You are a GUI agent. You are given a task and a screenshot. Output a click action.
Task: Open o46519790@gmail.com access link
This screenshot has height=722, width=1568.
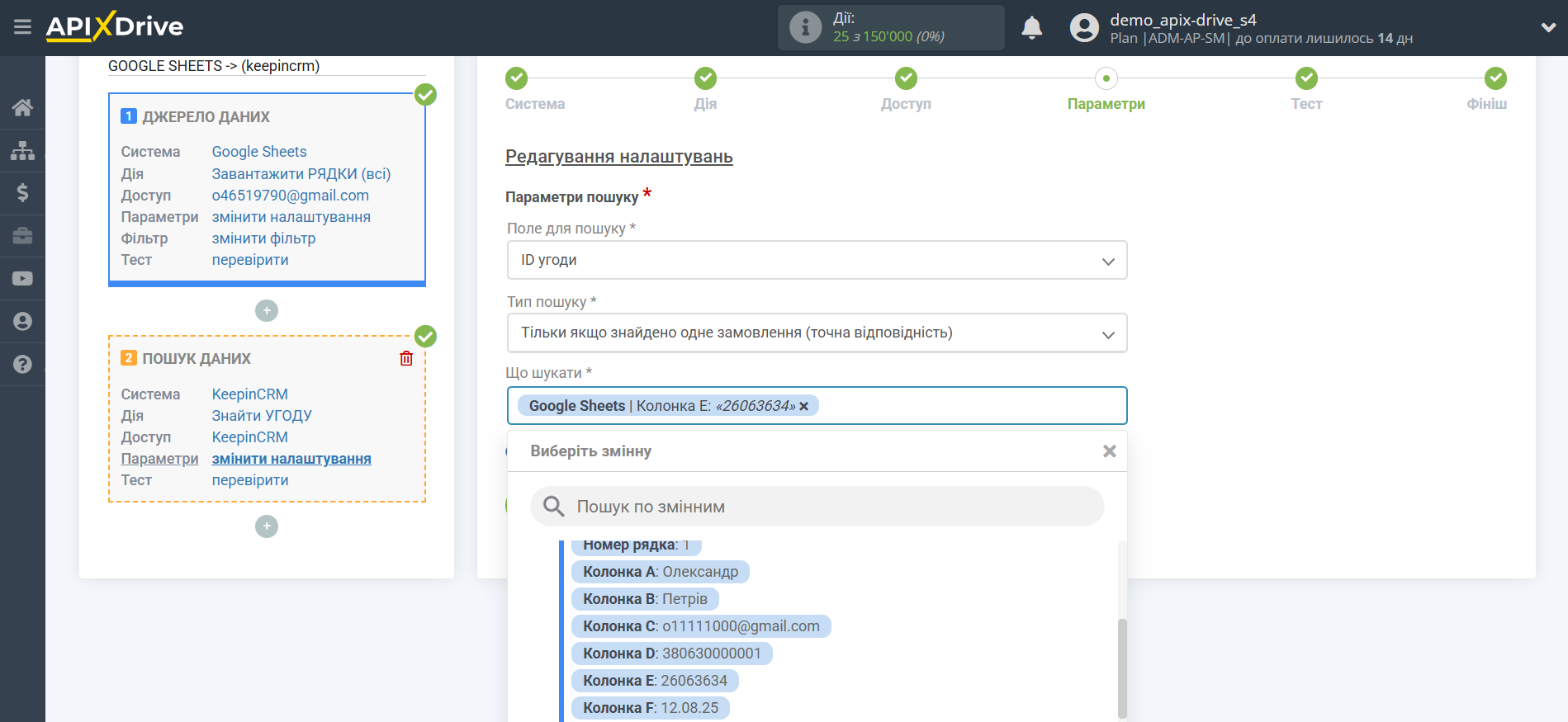pyautogui.click(x=291, y=196)
